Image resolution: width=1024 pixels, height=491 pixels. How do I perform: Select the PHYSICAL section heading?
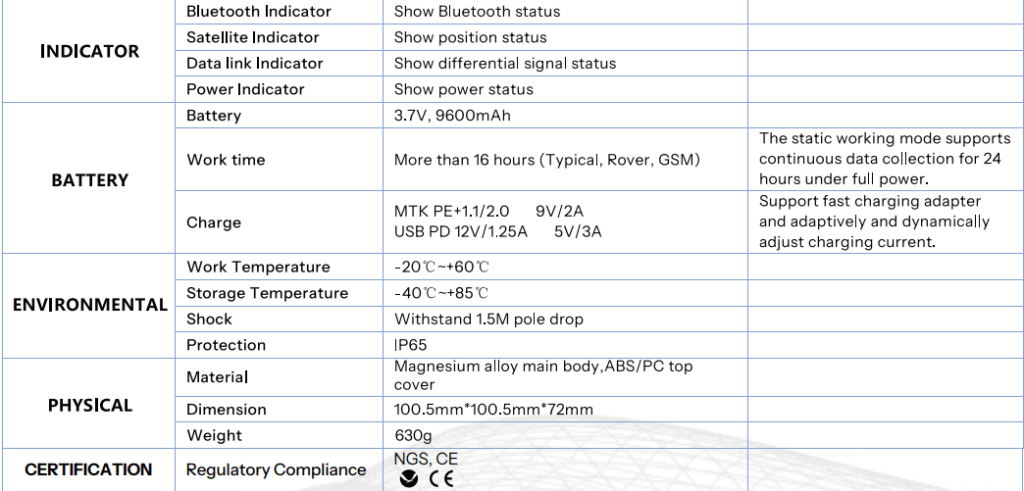pos(89,405)
